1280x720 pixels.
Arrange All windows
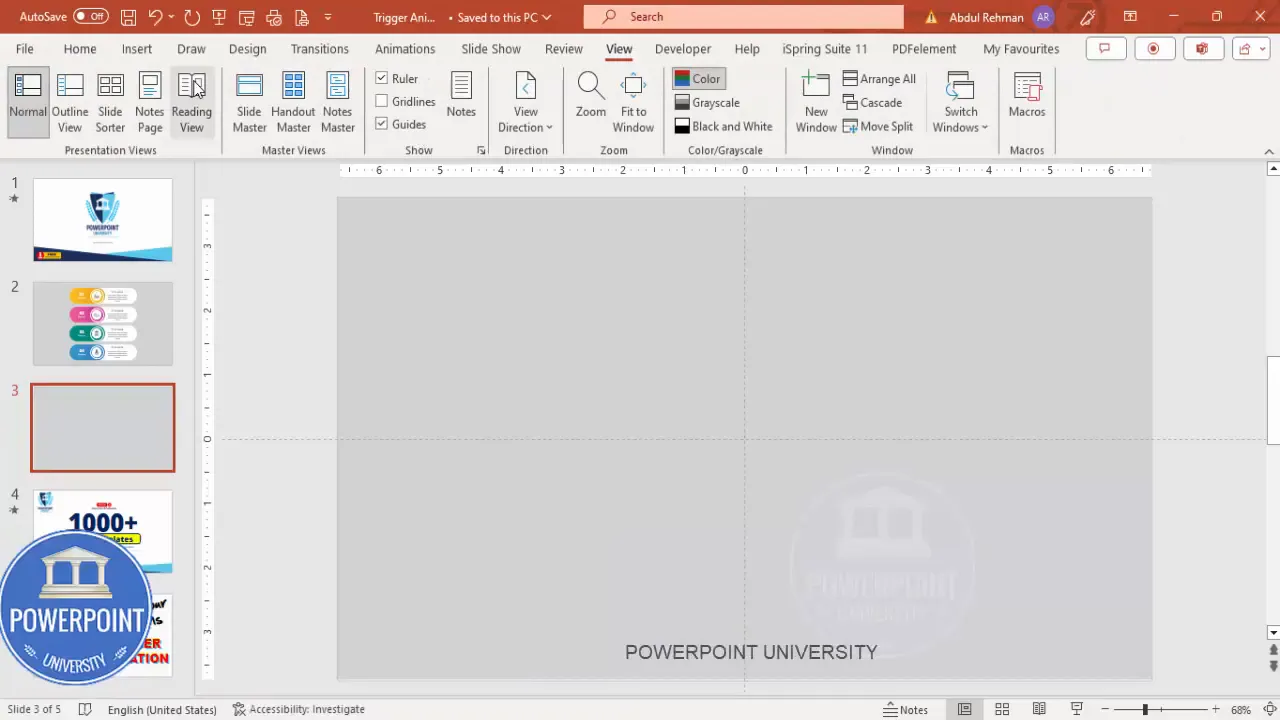[879, 79]
